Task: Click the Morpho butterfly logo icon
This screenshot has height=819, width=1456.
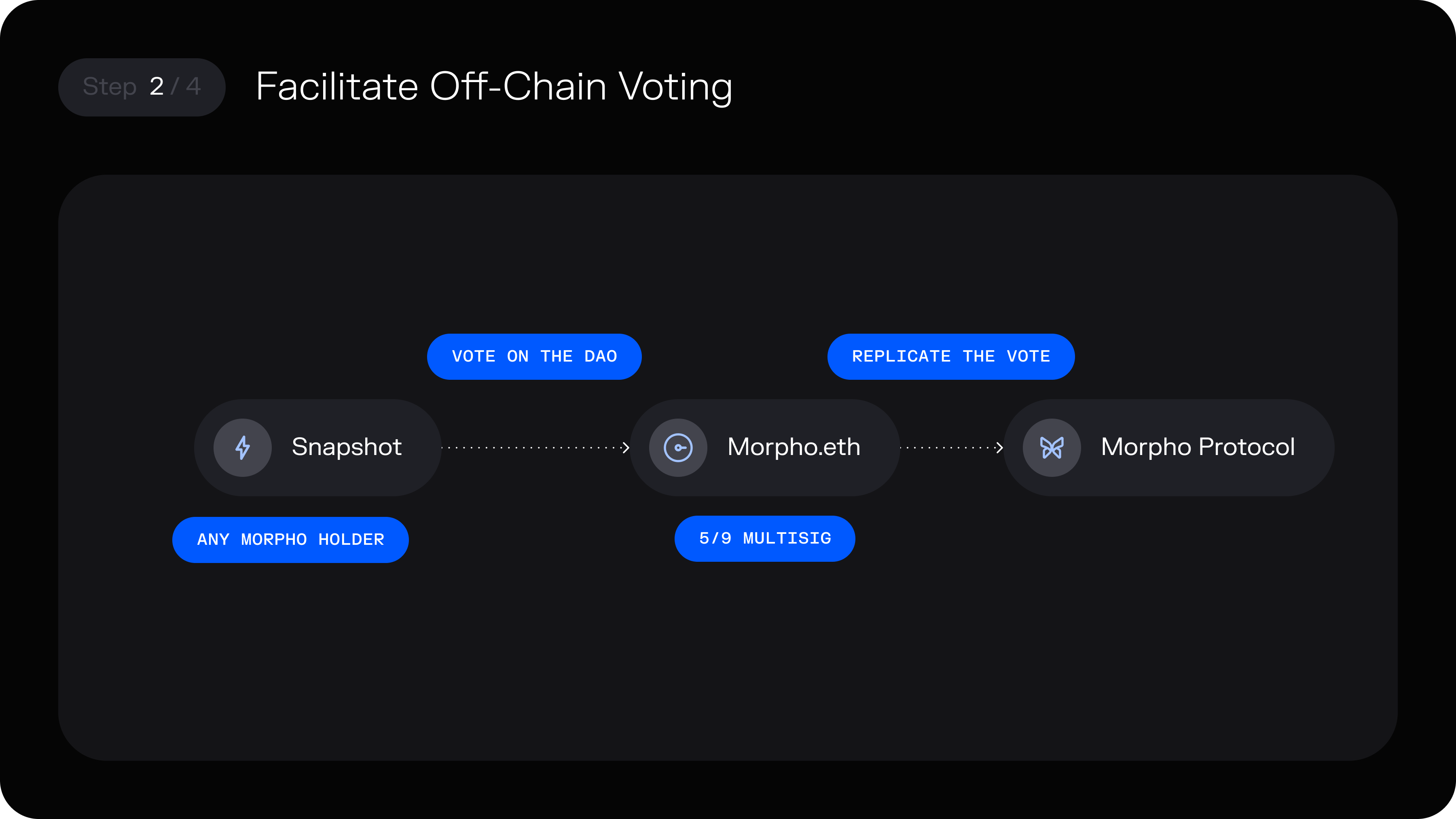Action: coord(1051,448)
